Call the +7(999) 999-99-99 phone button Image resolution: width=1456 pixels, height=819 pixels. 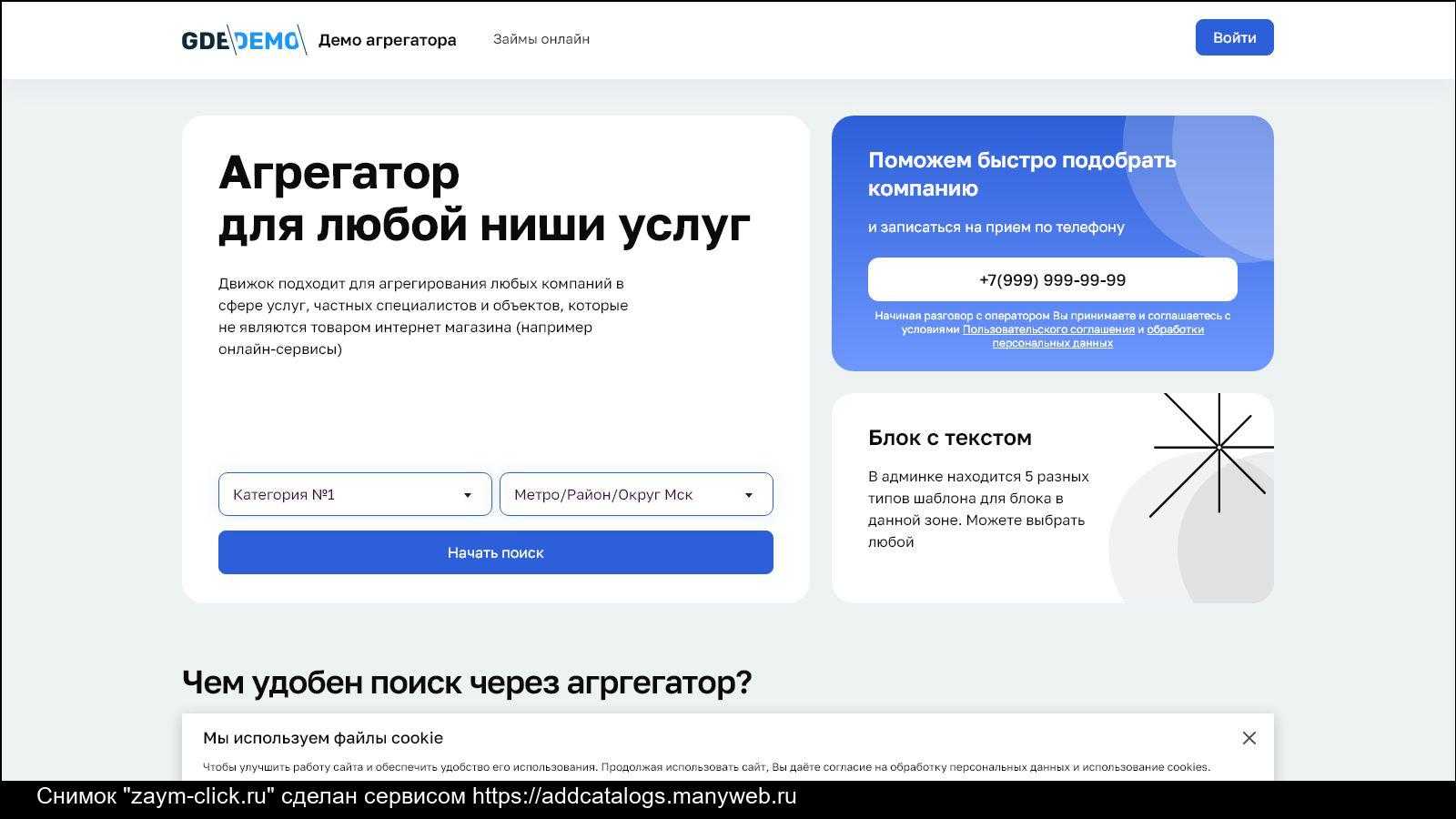(1053, 279)
